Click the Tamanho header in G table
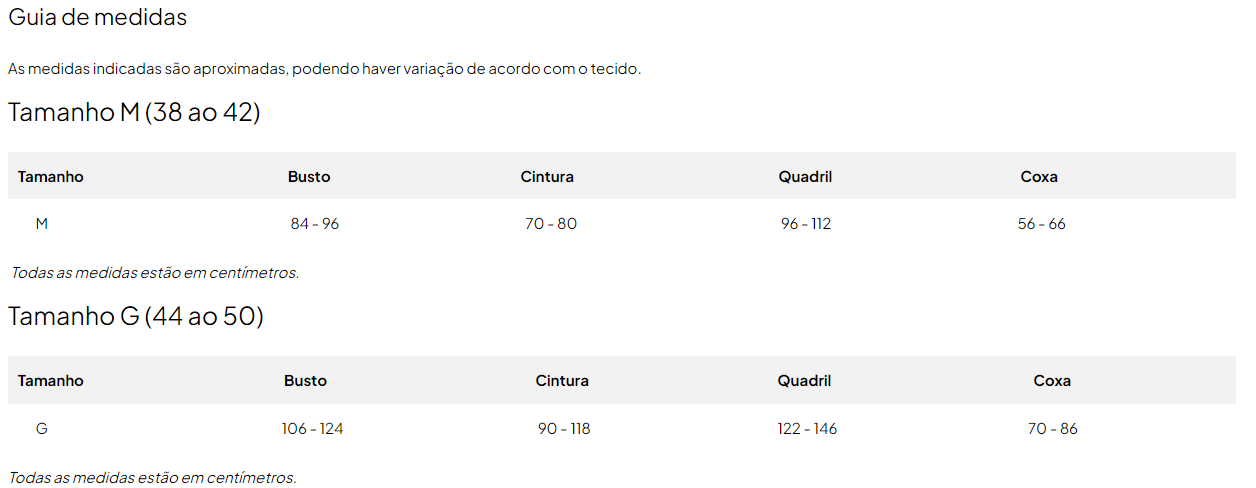The image size is (1256, 488). coord(51,381)
